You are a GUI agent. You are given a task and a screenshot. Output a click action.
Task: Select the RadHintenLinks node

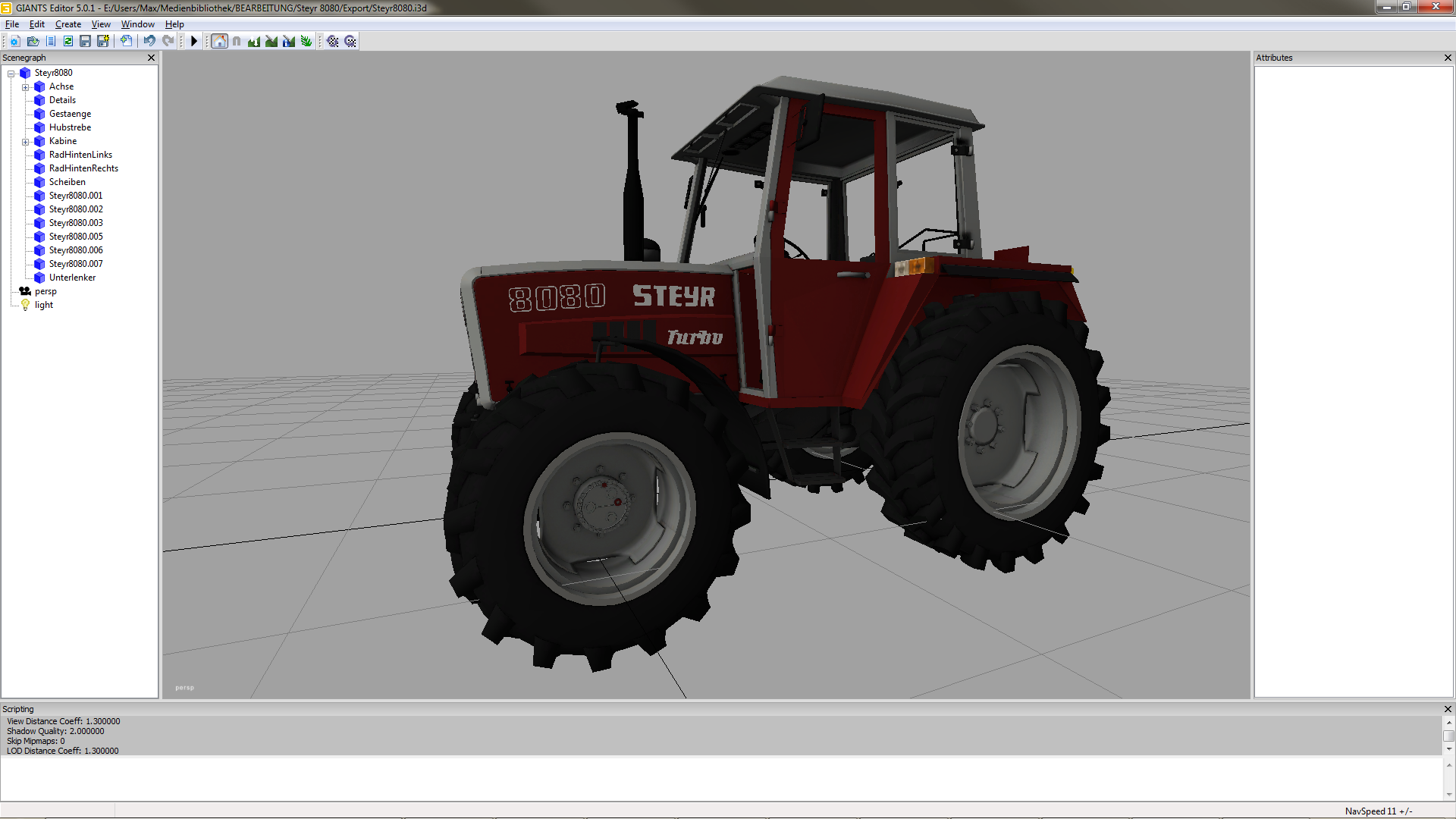[80, 155]
